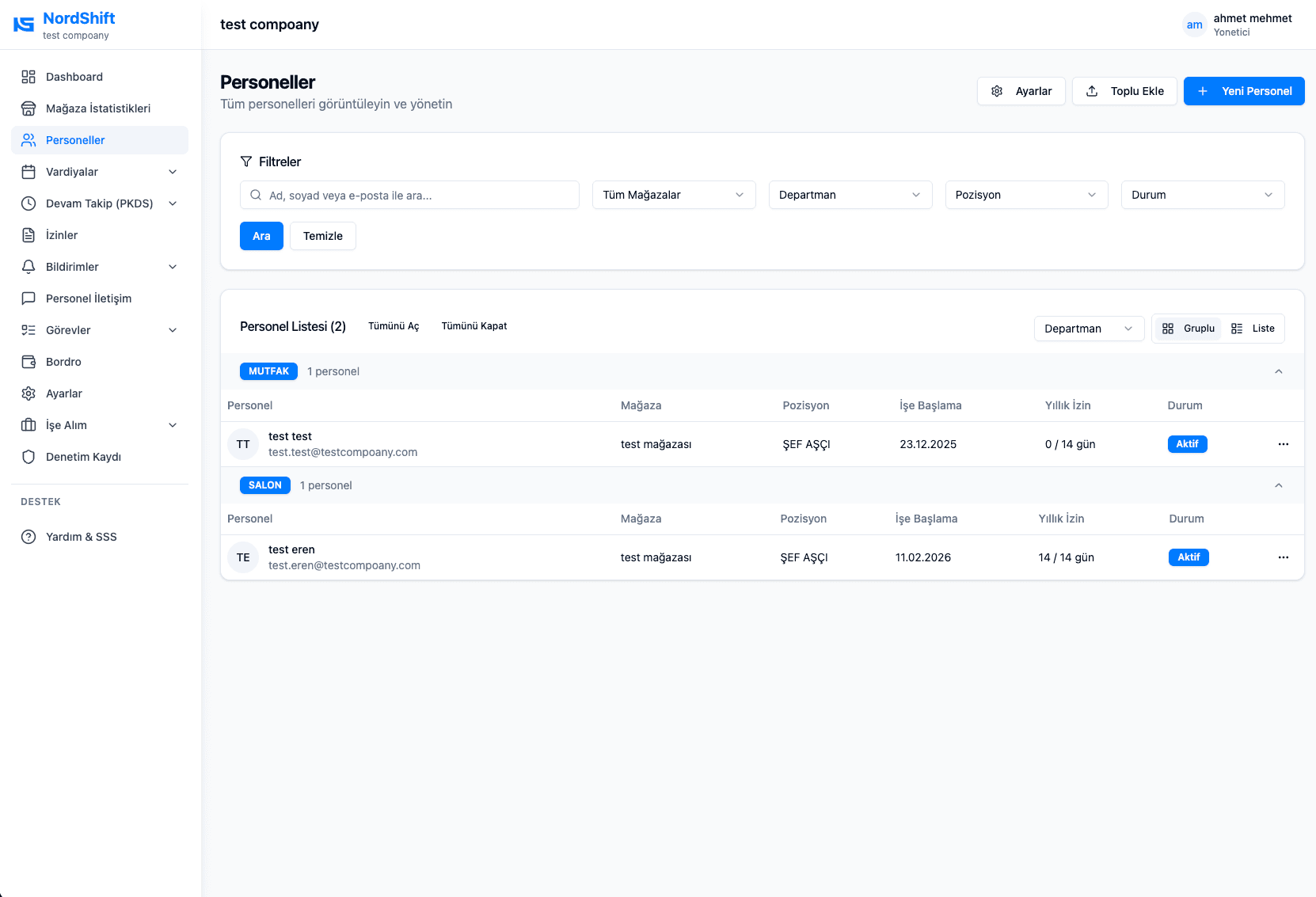Screen dimensions: 1316x897
Task: Open Bordro menu item
Action: 100,362
